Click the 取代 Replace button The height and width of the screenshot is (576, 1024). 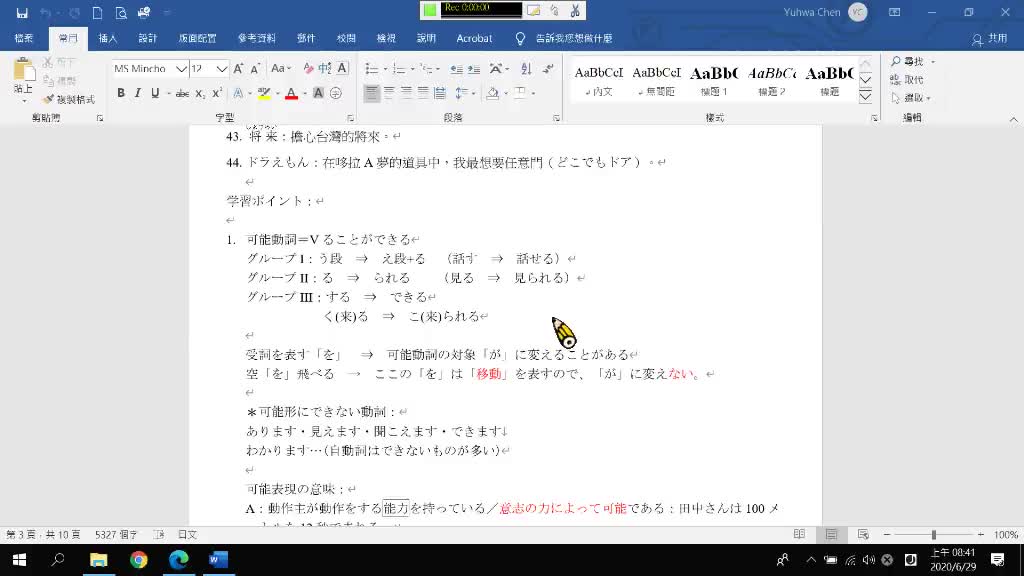906,80
